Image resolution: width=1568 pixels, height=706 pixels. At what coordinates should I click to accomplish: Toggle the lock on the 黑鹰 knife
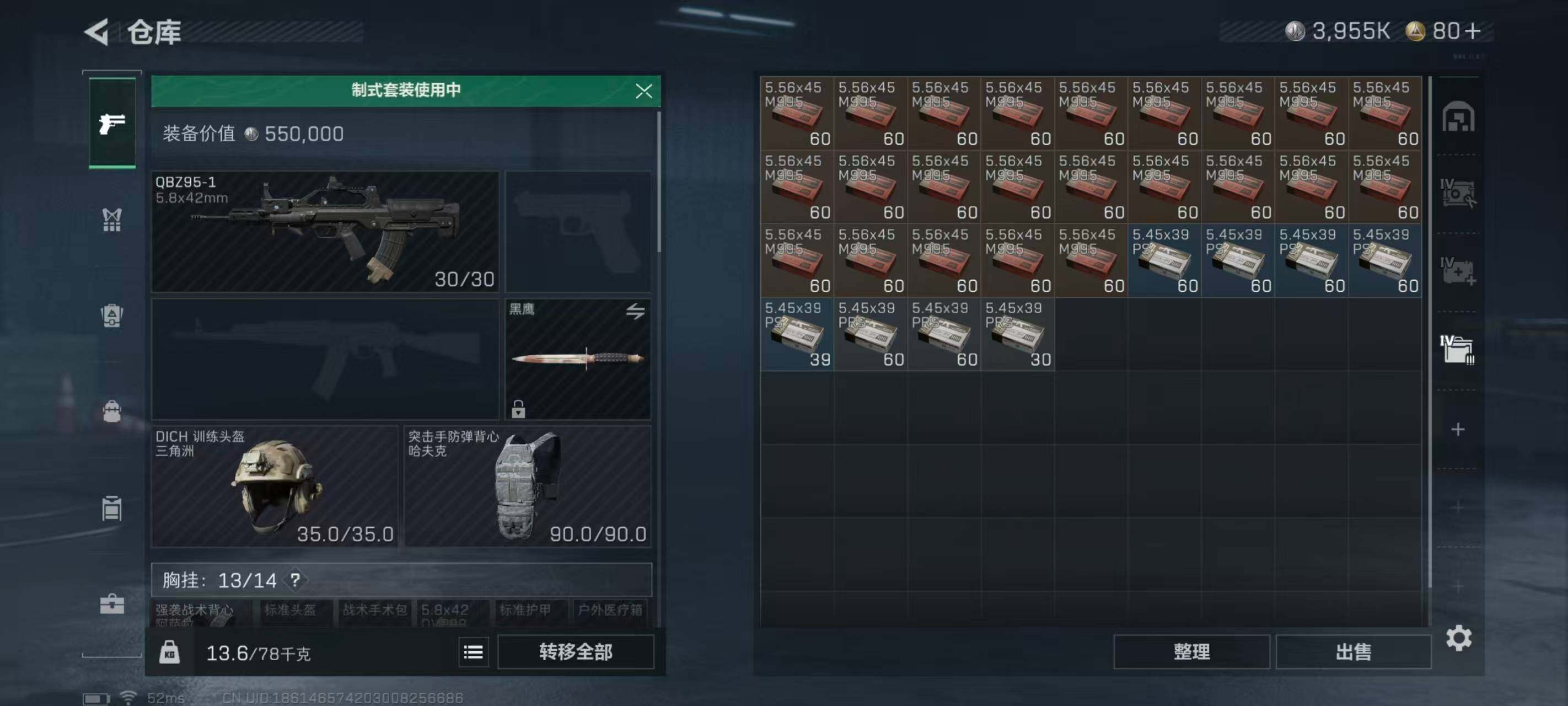pyautogui.click(x=518, y=409)
